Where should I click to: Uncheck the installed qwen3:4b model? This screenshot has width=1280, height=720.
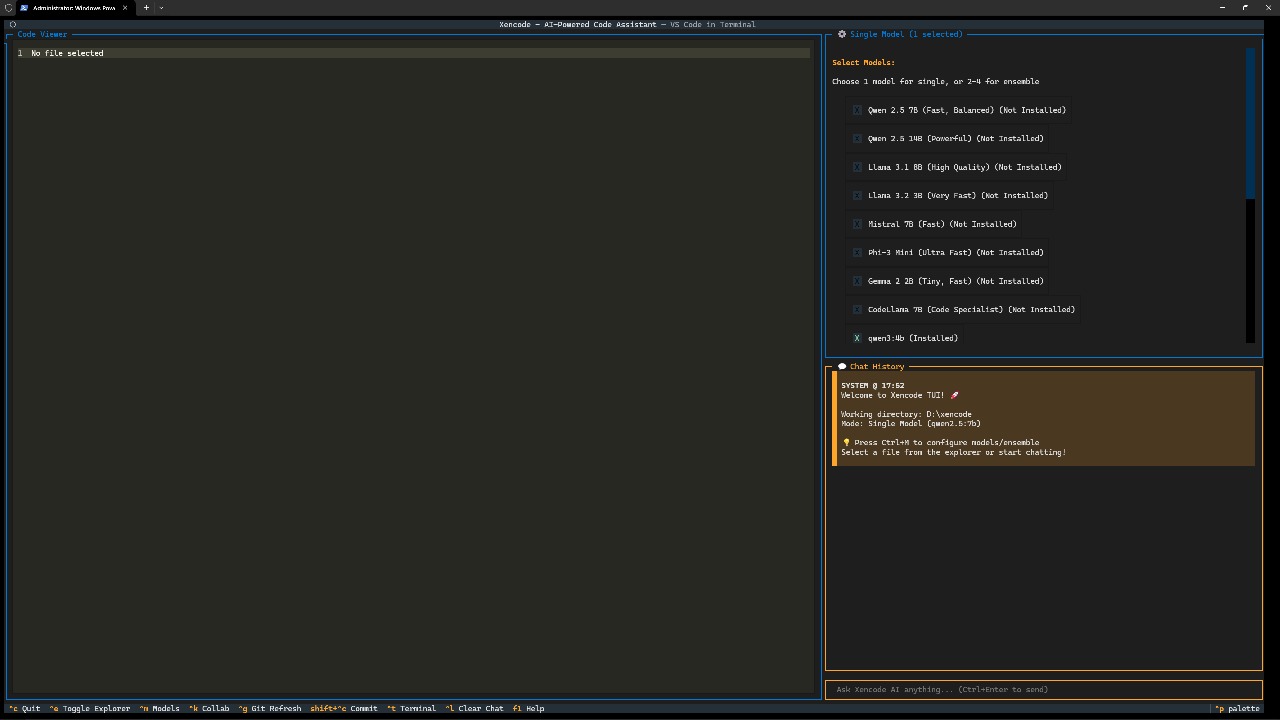click(857, 338)
